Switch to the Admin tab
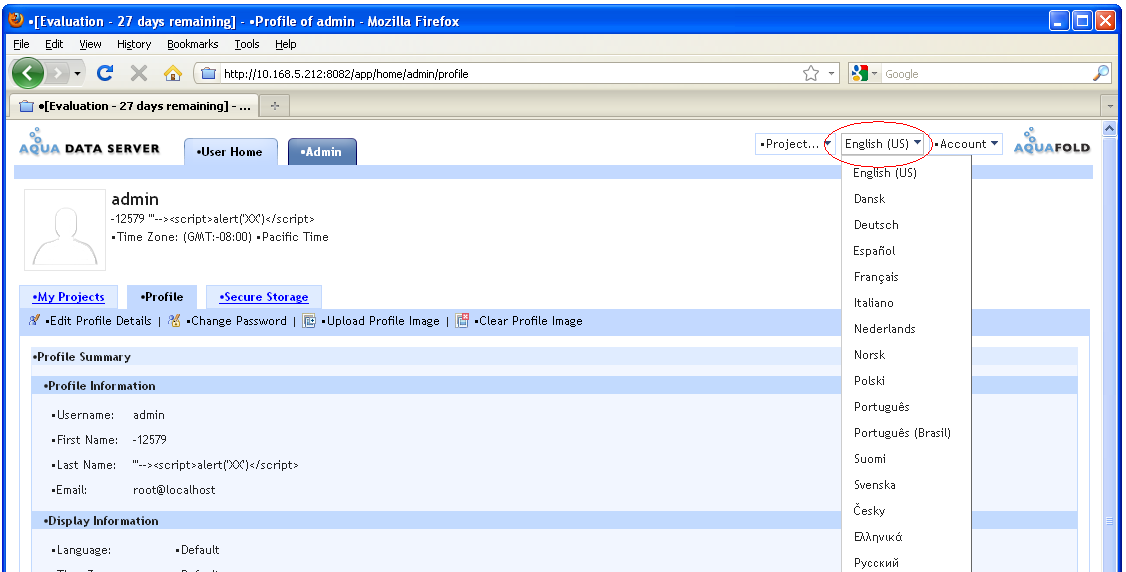This screenshot has height=572, width=1126. (322, 152)
